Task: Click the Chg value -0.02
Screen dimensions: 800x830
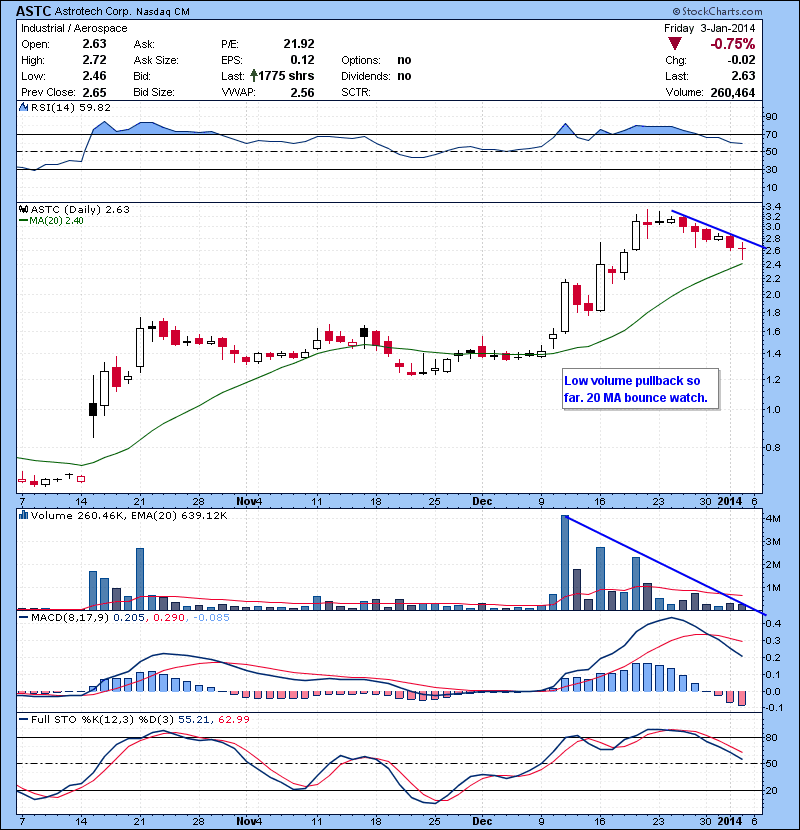Action: [x=741, y=60]
